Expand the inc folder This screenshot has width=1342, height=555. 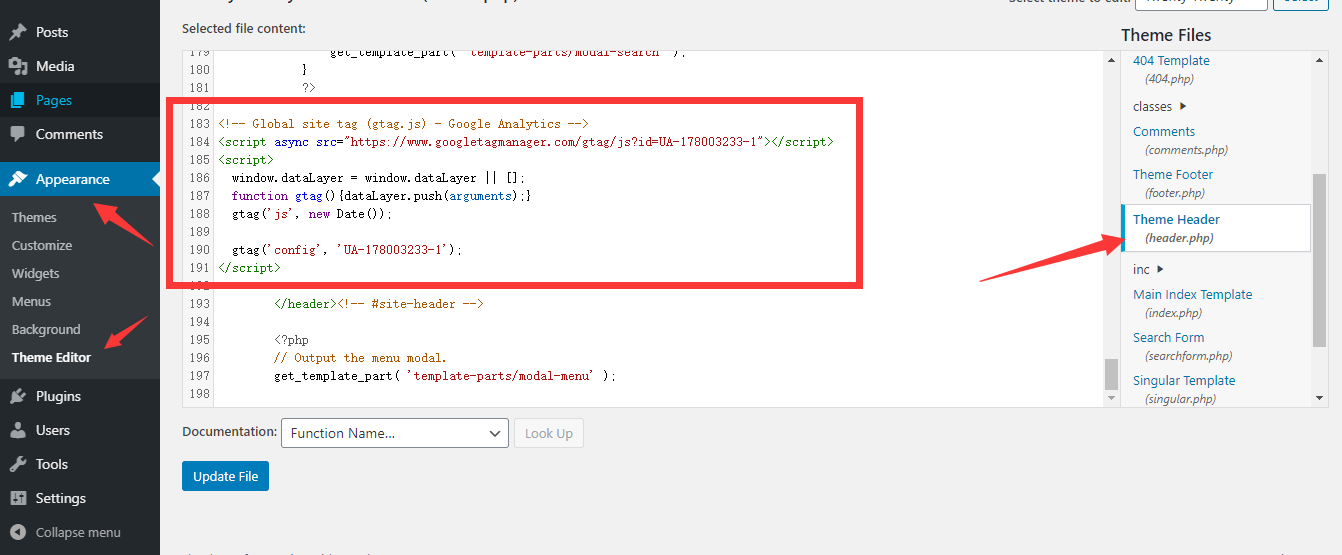pyautogui.click(x=1148, y=269)
